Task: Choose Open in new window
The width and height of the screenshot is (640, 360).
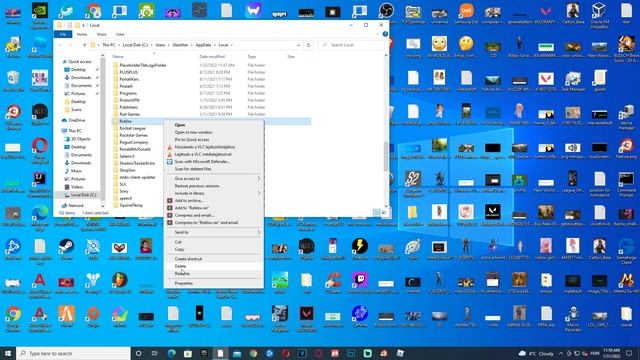Action: [x=193, y=132]
